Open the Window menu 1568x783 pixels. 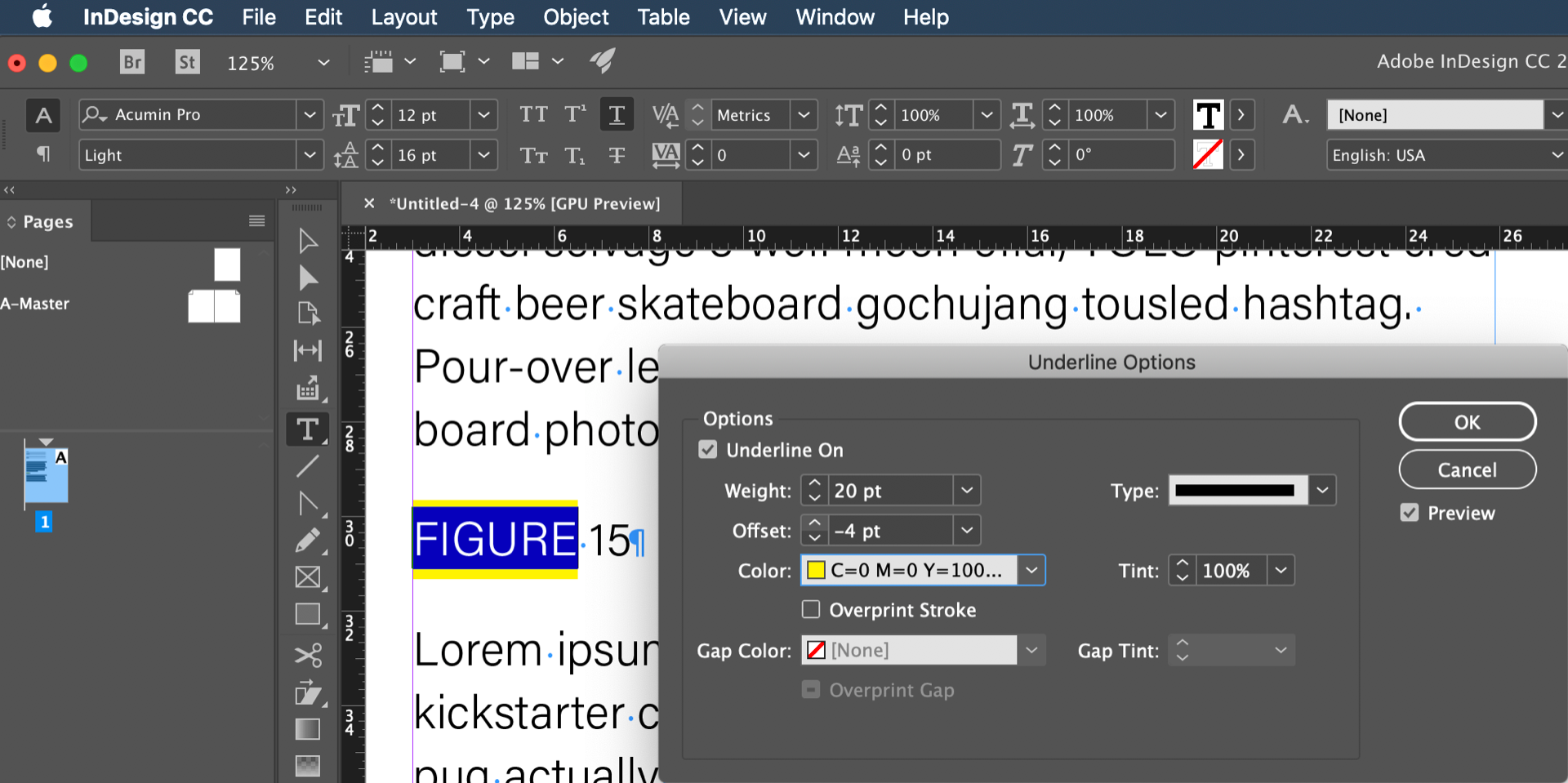(x=835, y=17)
